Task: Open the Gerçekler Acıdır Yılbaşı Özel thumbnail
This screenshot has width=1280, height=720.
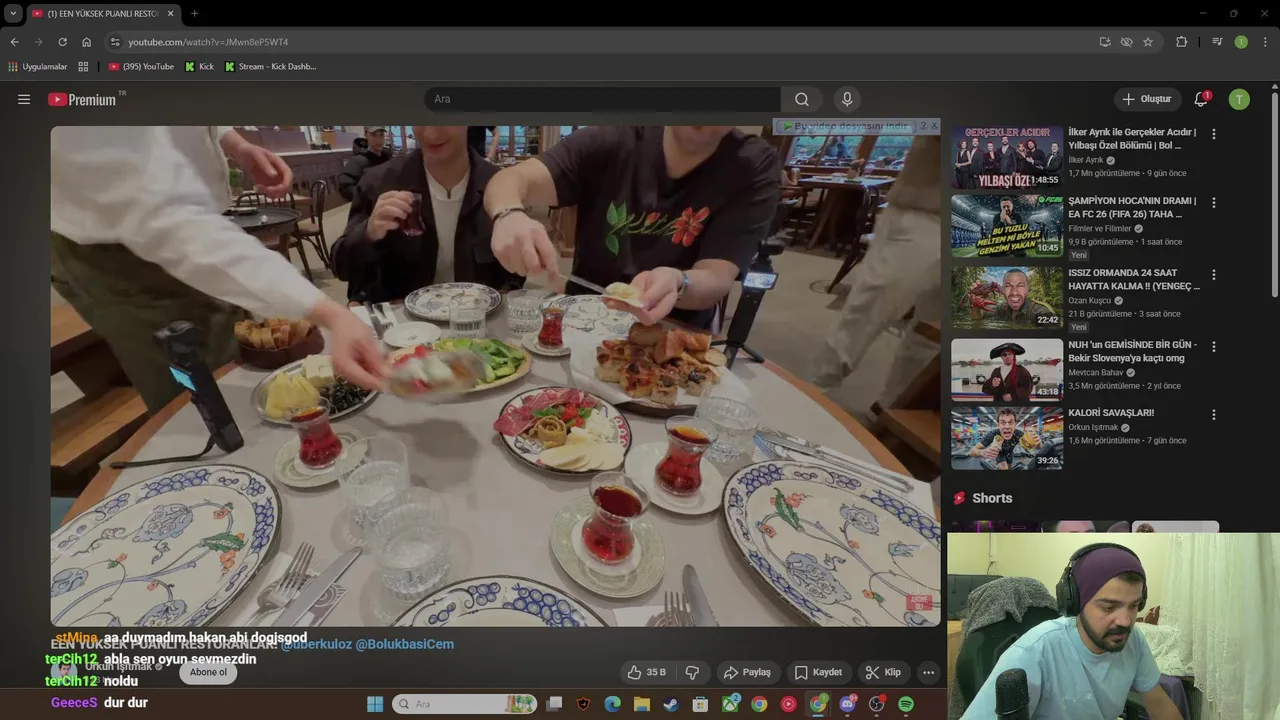Action: [1007, 157]
